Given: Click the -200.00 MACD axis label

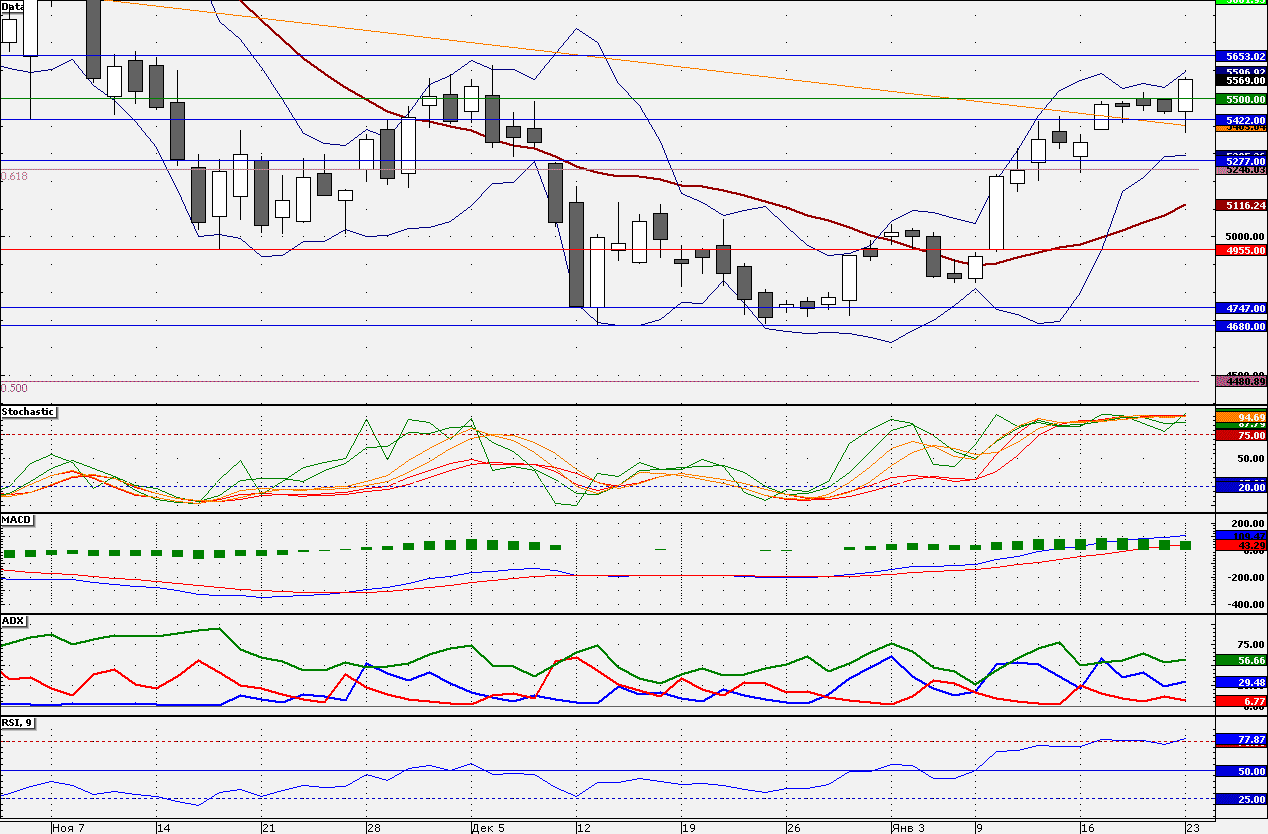Looking at the screenshot, I should click(x=1246, y=578).
